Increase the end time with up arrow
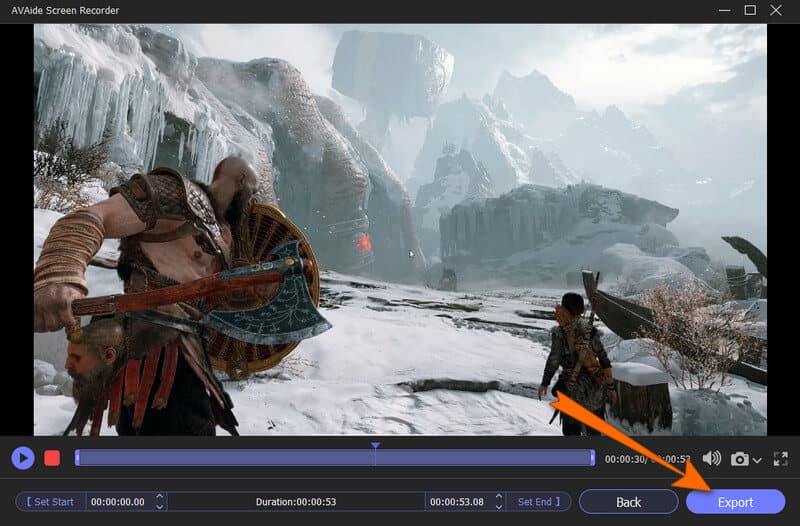Screen dimensions: 800x526 coord(499,496)
